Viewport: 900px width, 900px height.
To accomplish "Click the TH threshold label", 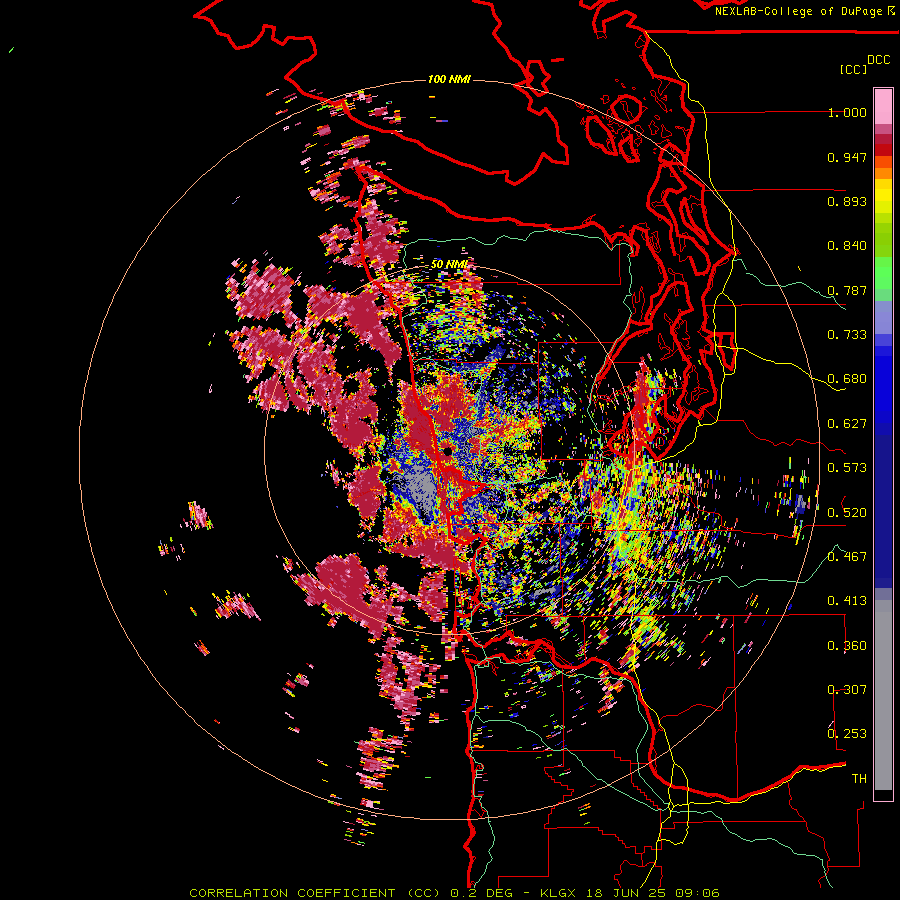I will 859,778.
